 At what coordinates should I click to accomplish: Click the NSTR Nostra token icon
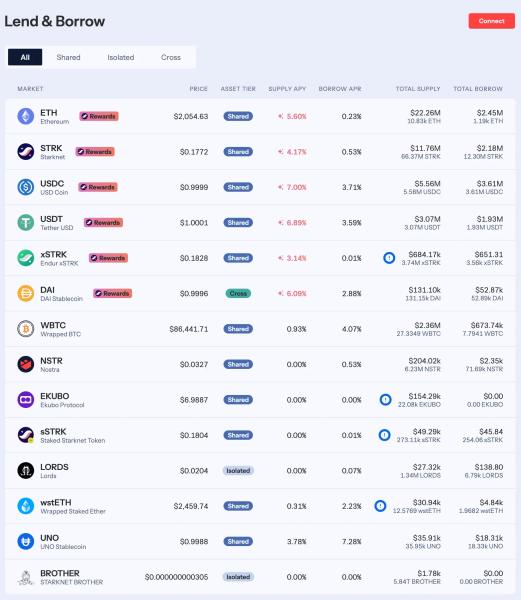pos(26,364)
